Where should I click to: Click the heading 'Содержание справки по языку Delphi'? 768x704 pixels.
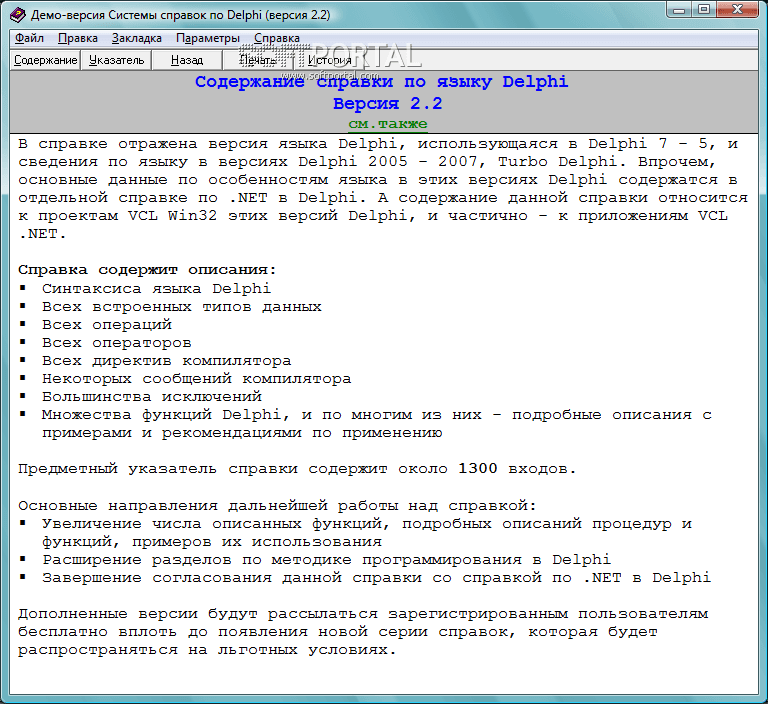[382, 82]
